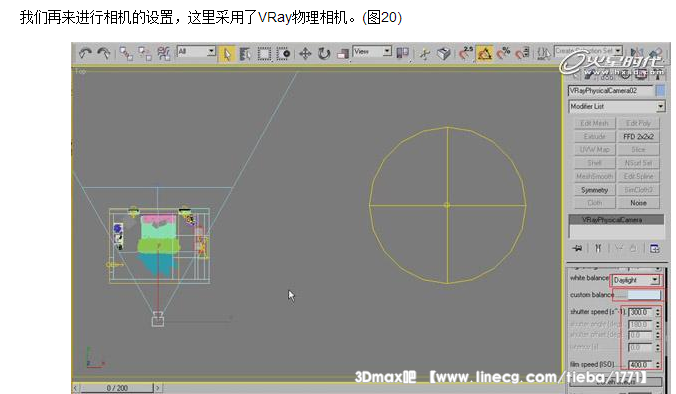Open the Create Selection Set dropdown
The width and height of the screenshot is (676, 394).
[588, 51]
